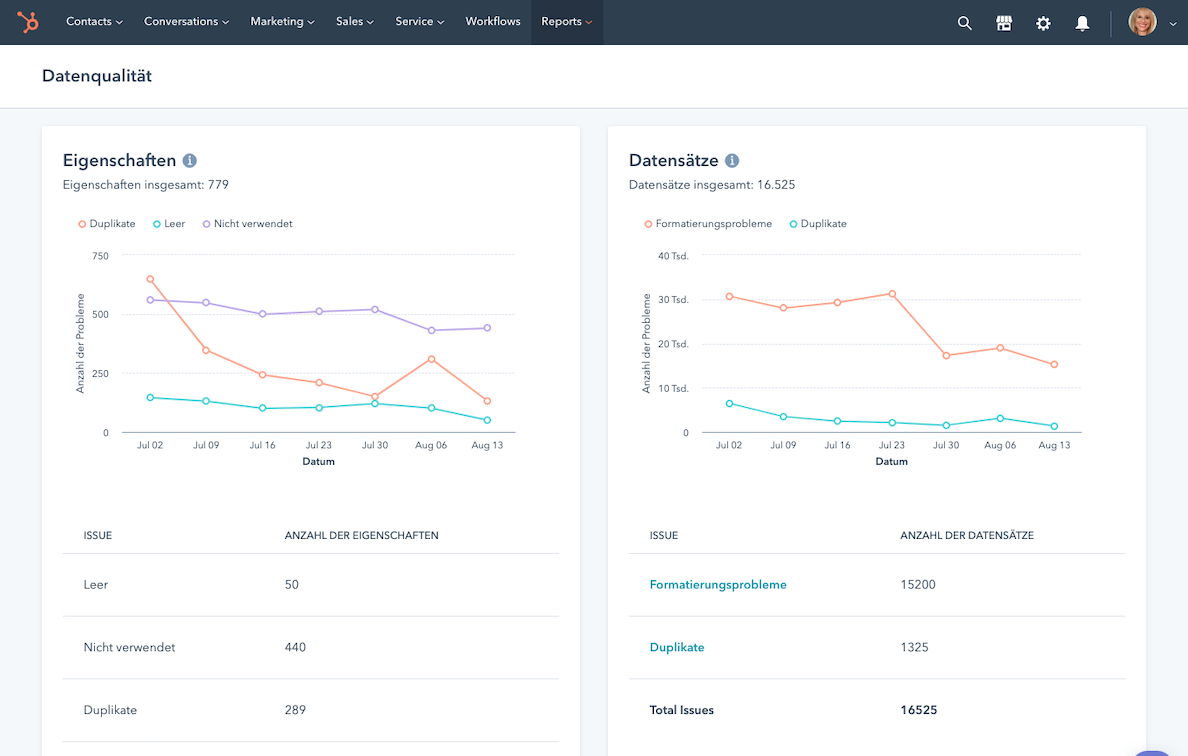1188x756 pixels.
Task: Open the Duplikate link in Datensätze table
Action: [677, 648]
